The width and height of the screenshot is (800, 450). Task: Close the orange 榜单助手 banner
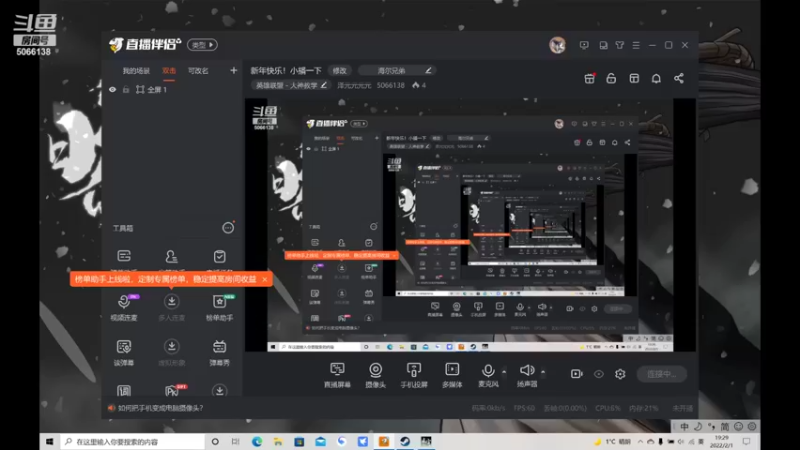[x=265, y=279]
